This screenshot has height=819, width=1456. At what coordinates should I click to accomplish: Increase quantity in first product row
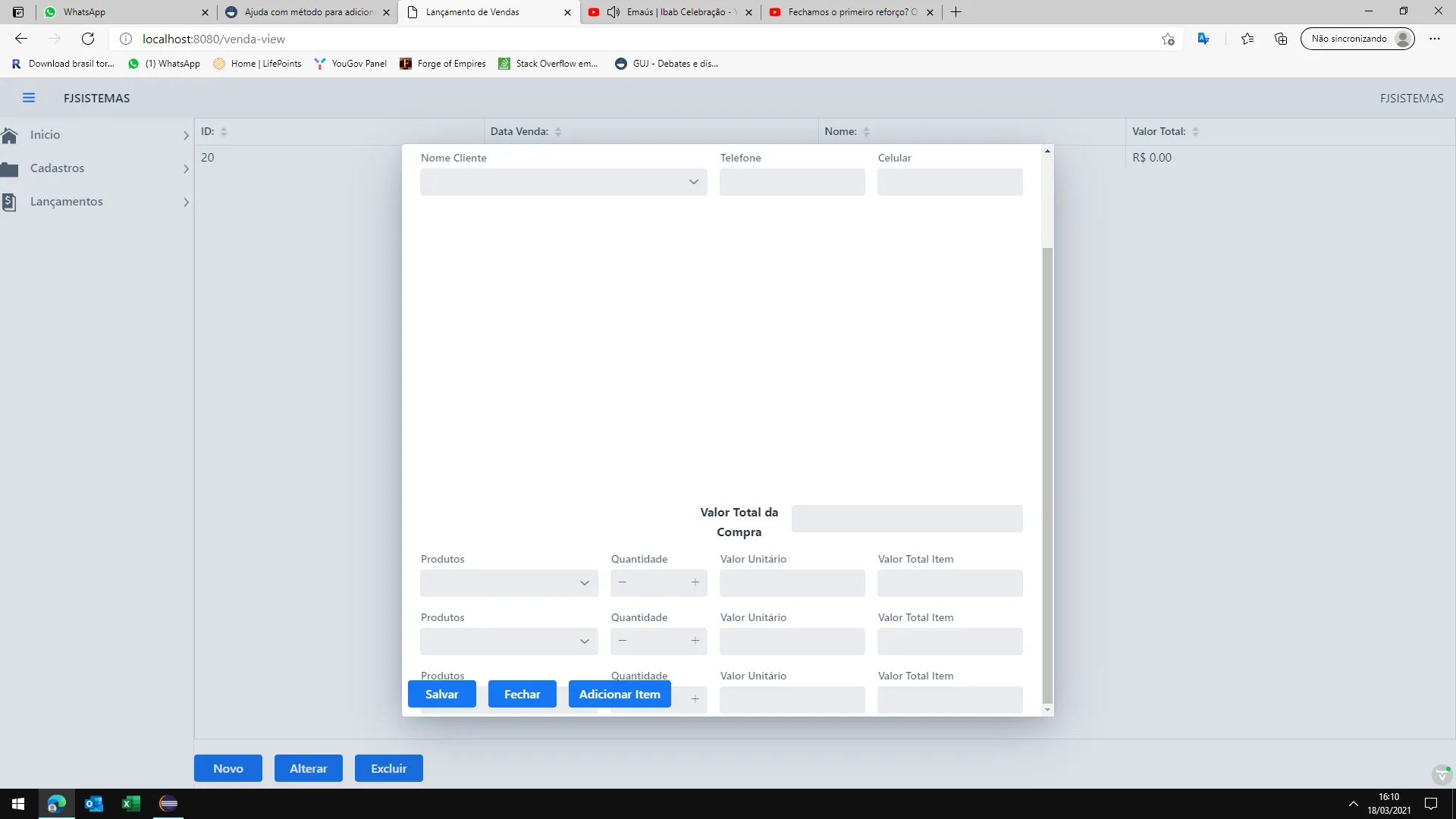pyautogui.click(x=695, y=582)
